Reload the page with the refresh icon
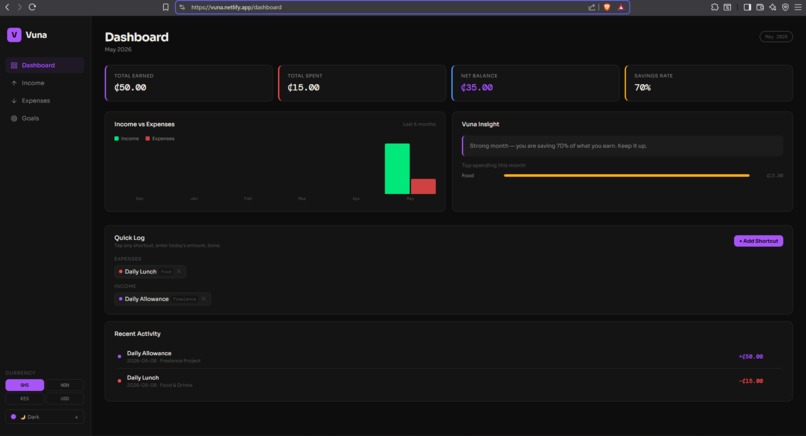 pos(32,7)
